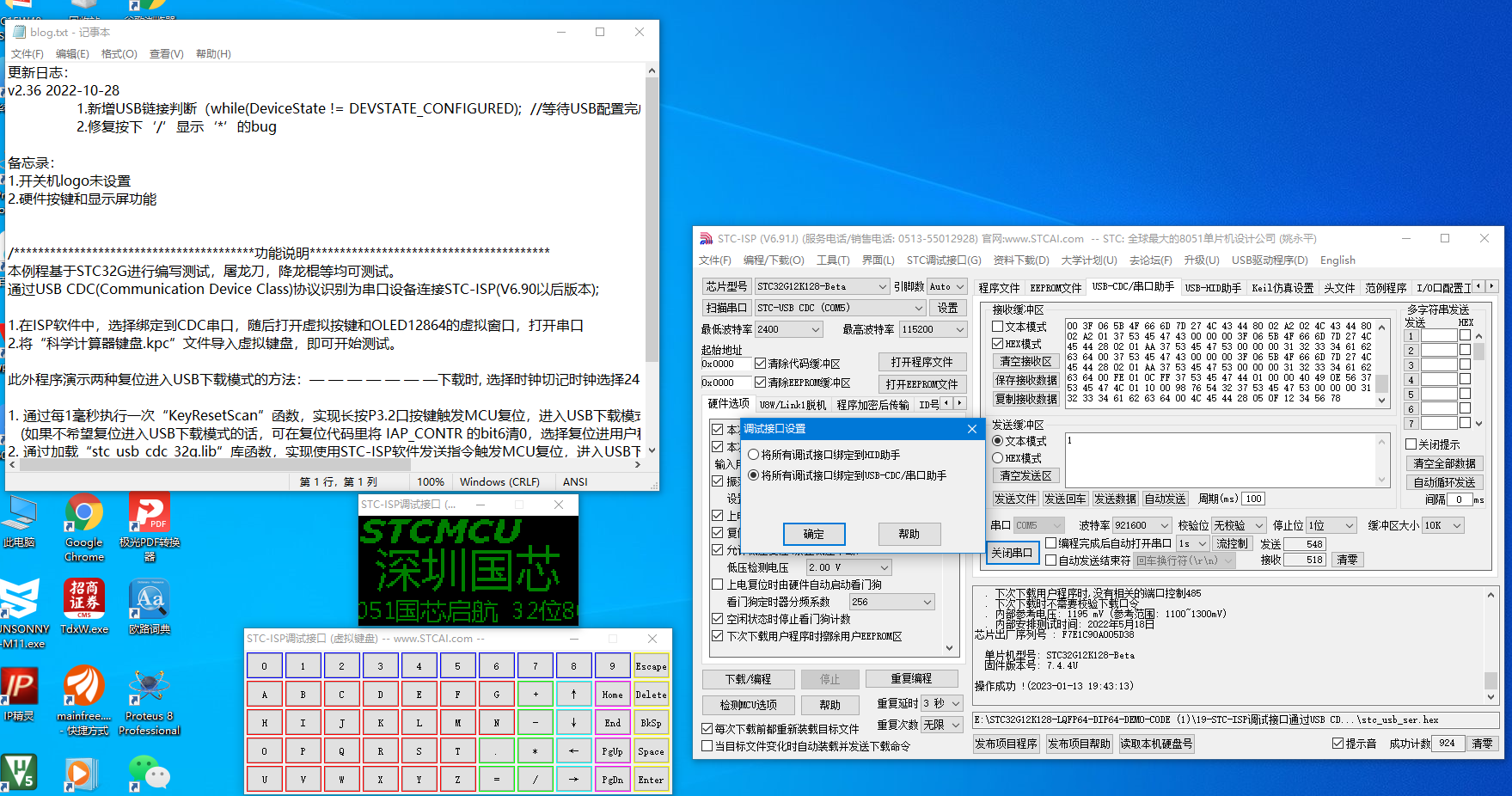
Task: Switch to EEPROM文件 tab
Action: click(1056, 288)
